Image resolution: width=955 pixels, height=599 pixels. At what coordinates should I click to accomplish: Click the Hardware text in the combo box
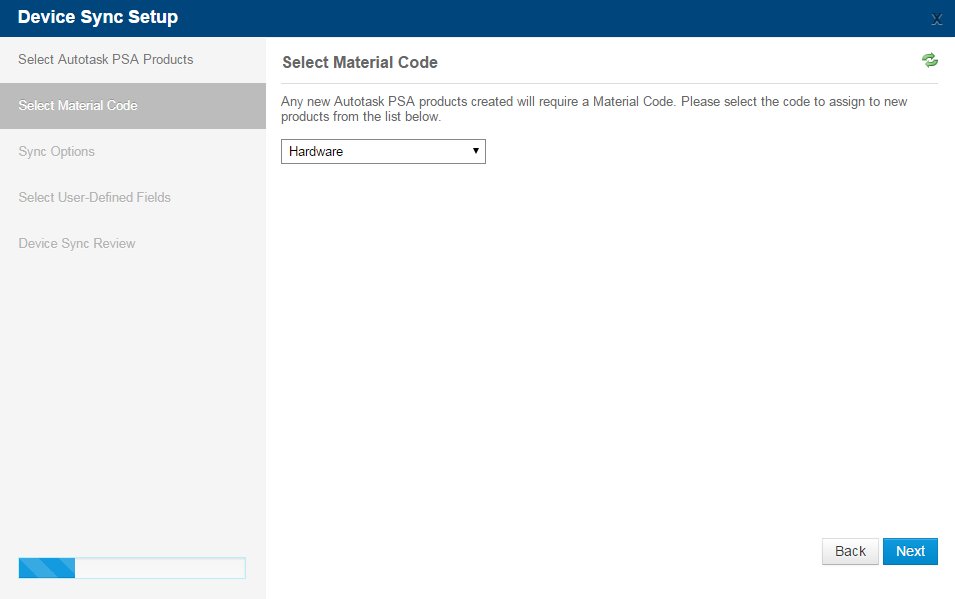pos(315,151)
